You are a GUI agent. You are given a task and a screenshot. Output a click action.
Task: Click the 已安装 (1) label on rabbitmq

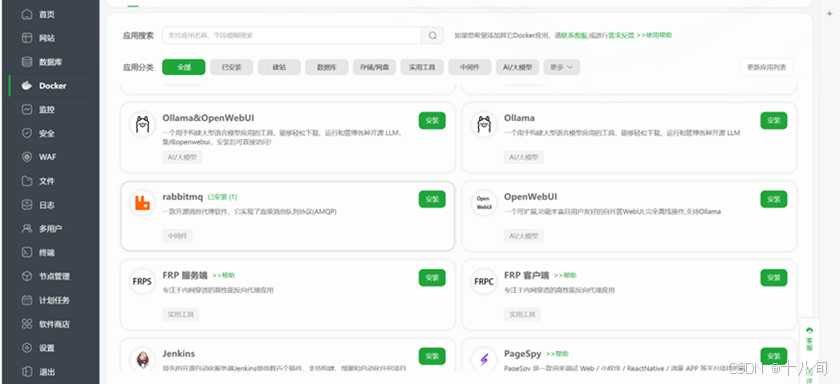(222, 197)
